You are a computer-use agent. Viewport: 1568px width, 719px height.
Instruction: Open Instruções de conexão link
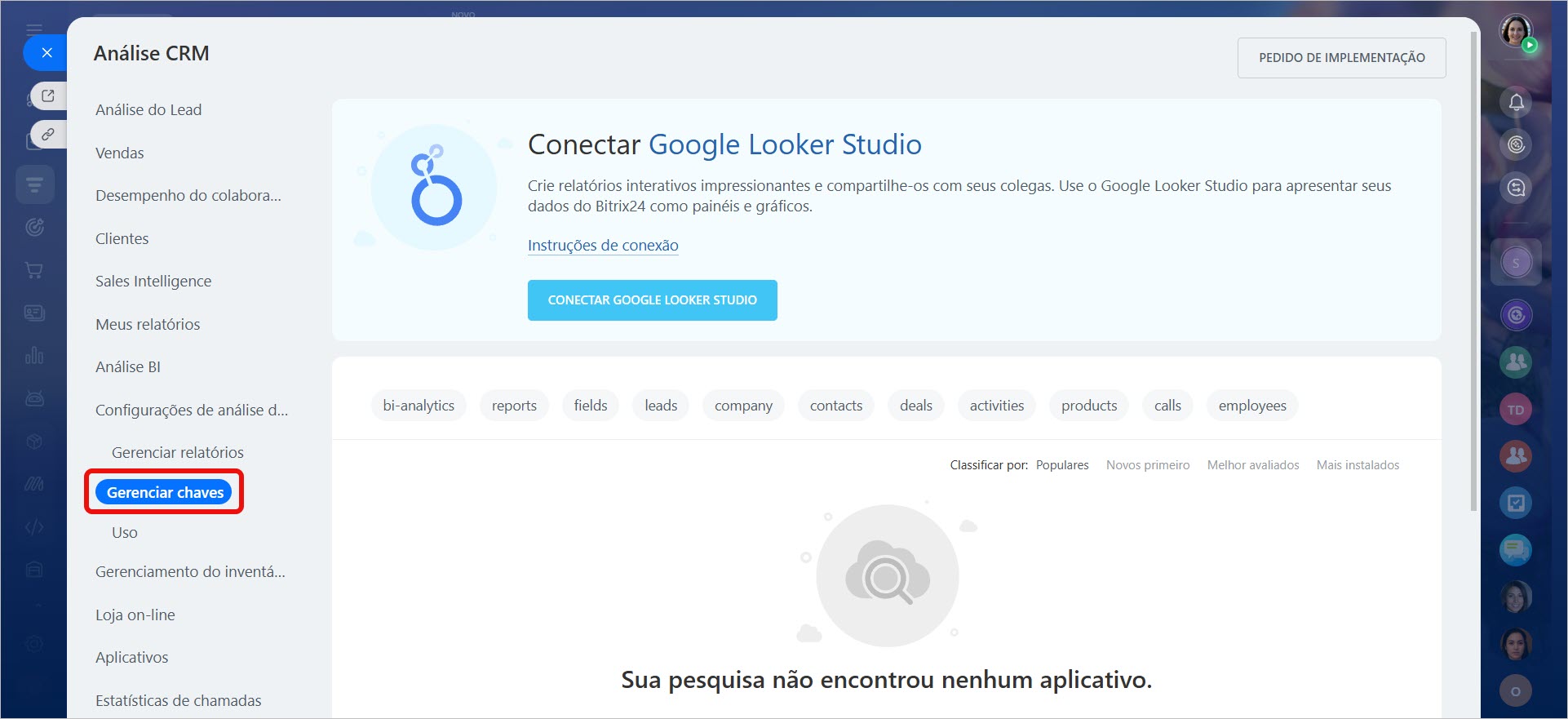tap(603, 246)
